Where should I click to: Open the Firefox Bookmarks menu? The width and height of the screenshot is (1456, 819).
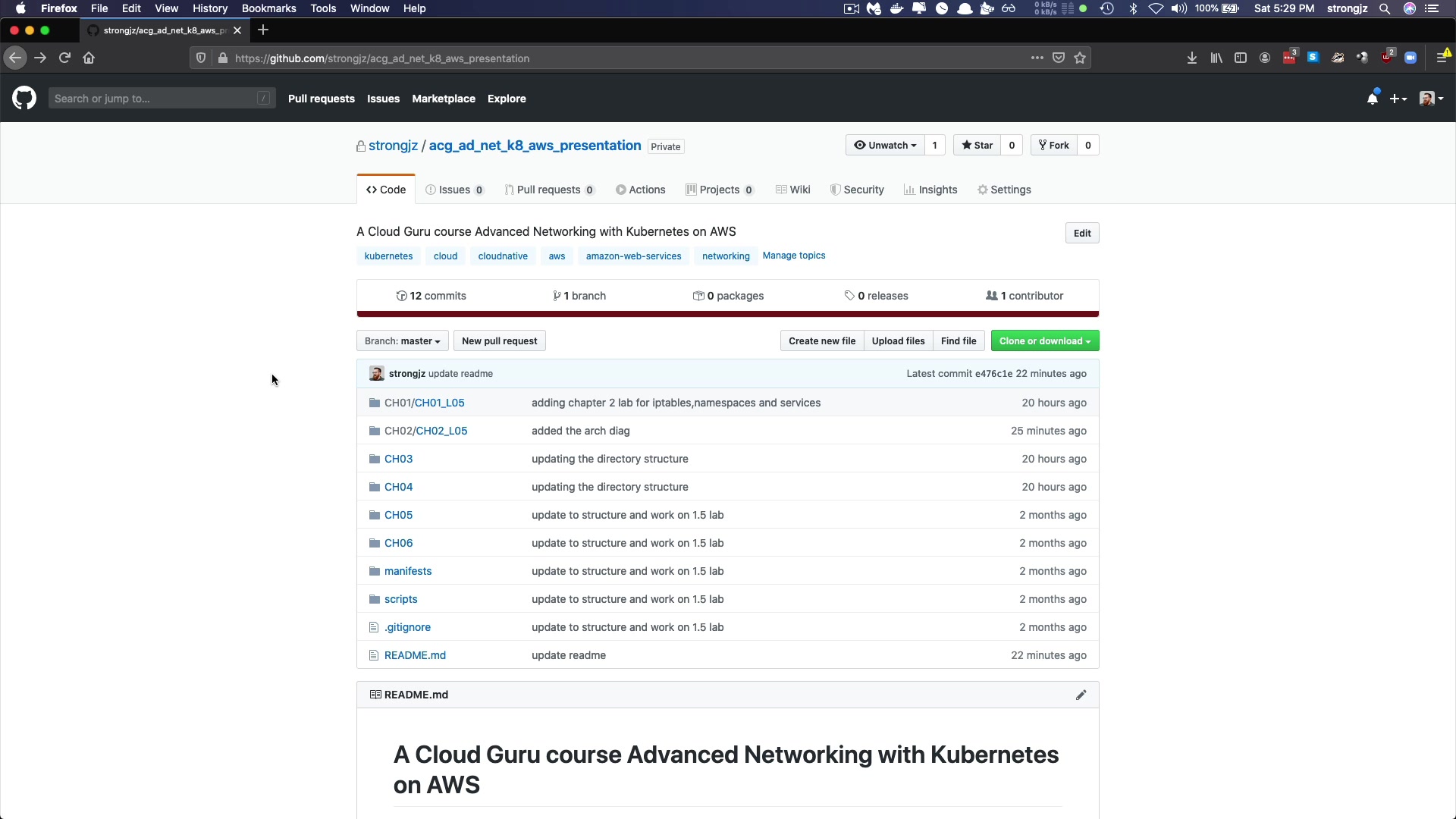[268, 8]
